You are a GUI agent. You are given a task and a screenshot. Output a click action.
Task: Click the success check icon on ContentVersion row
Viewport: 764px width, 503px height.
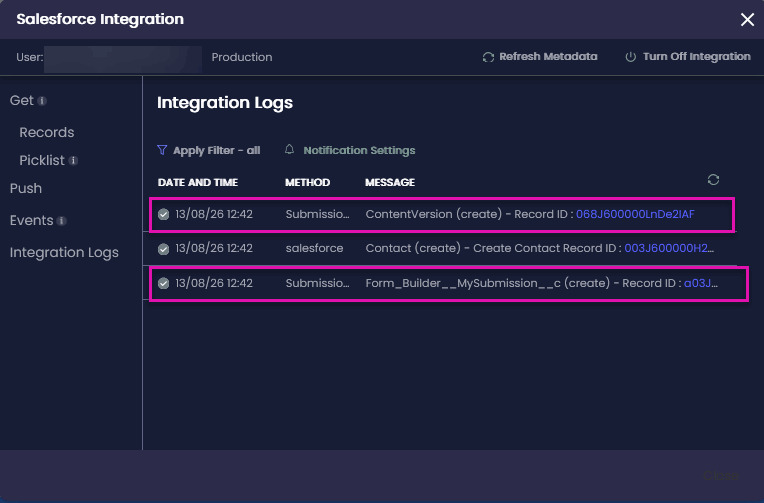[x=163, y=214]
